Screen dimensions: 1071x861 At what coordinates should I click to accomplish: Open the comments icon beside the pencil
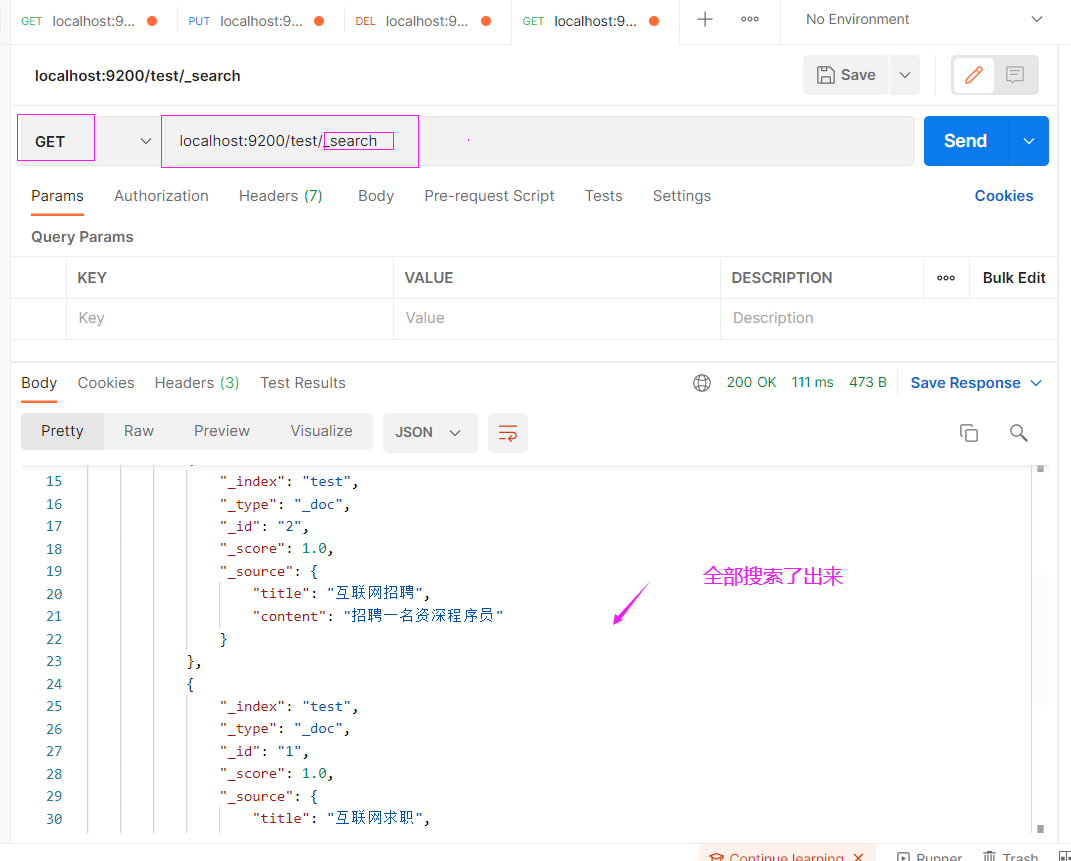point(1014,74)
